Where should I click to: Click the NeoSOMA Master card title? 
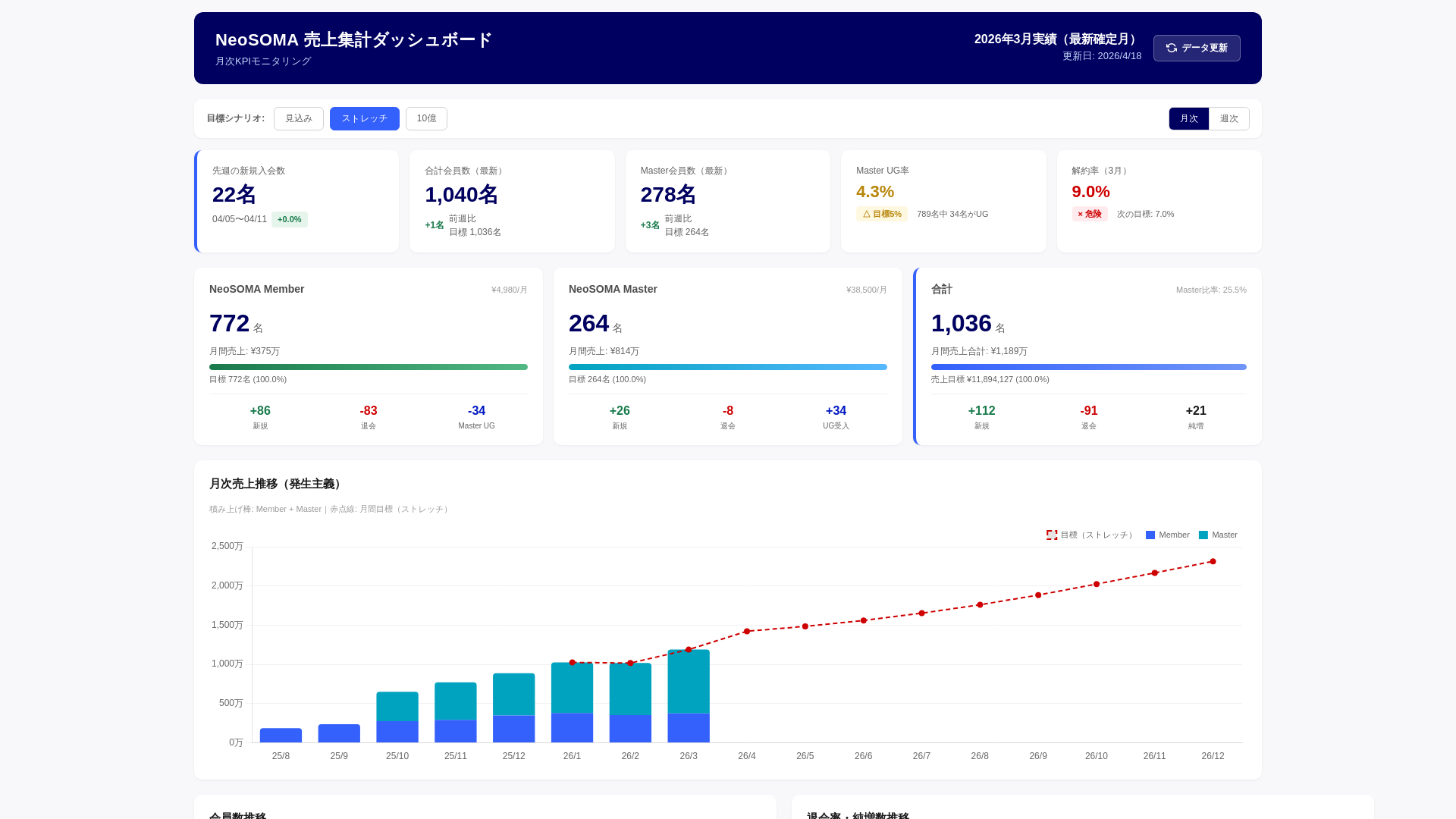[613, 289]
